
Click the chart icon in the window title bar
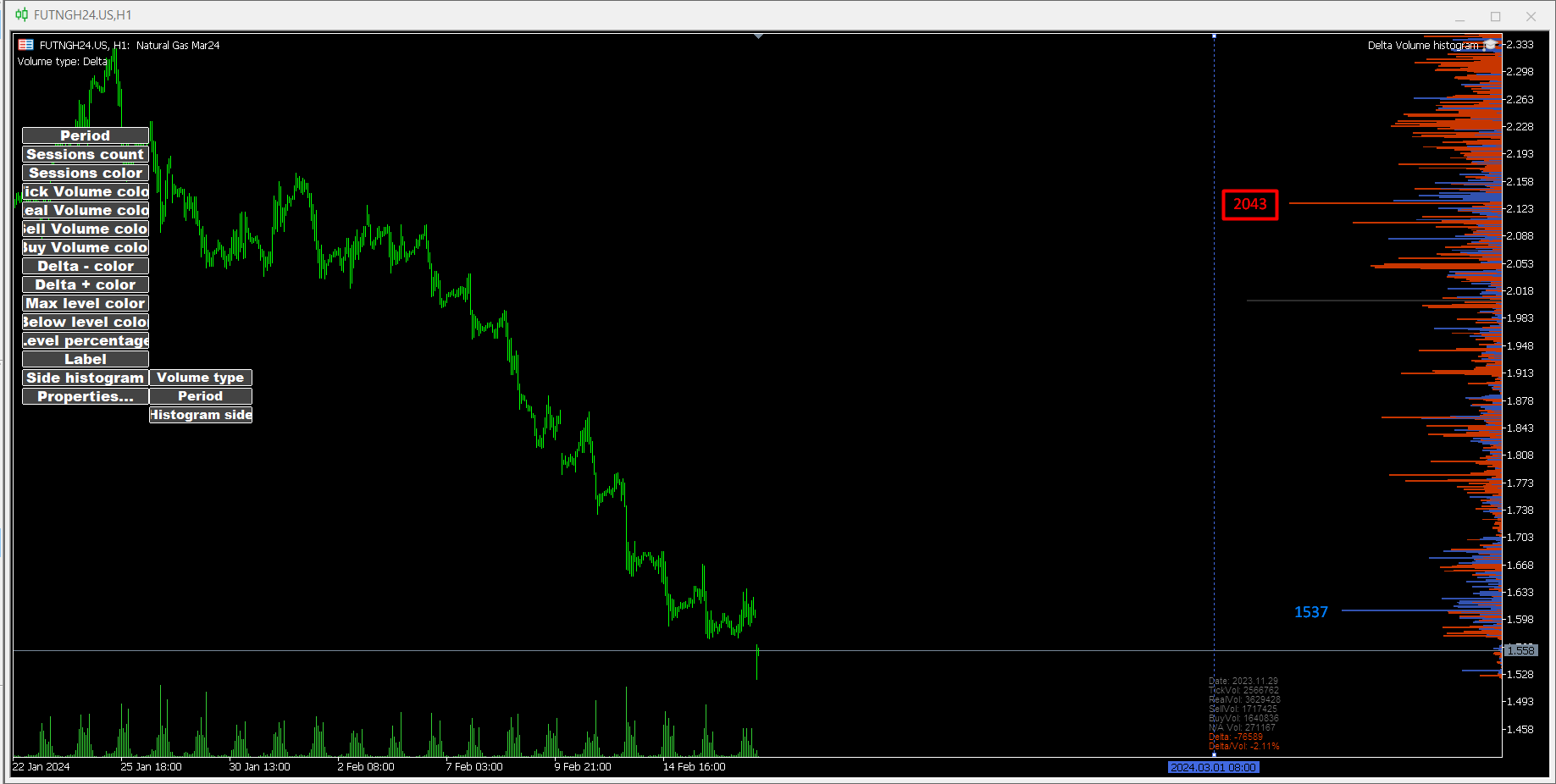[21, 14]
